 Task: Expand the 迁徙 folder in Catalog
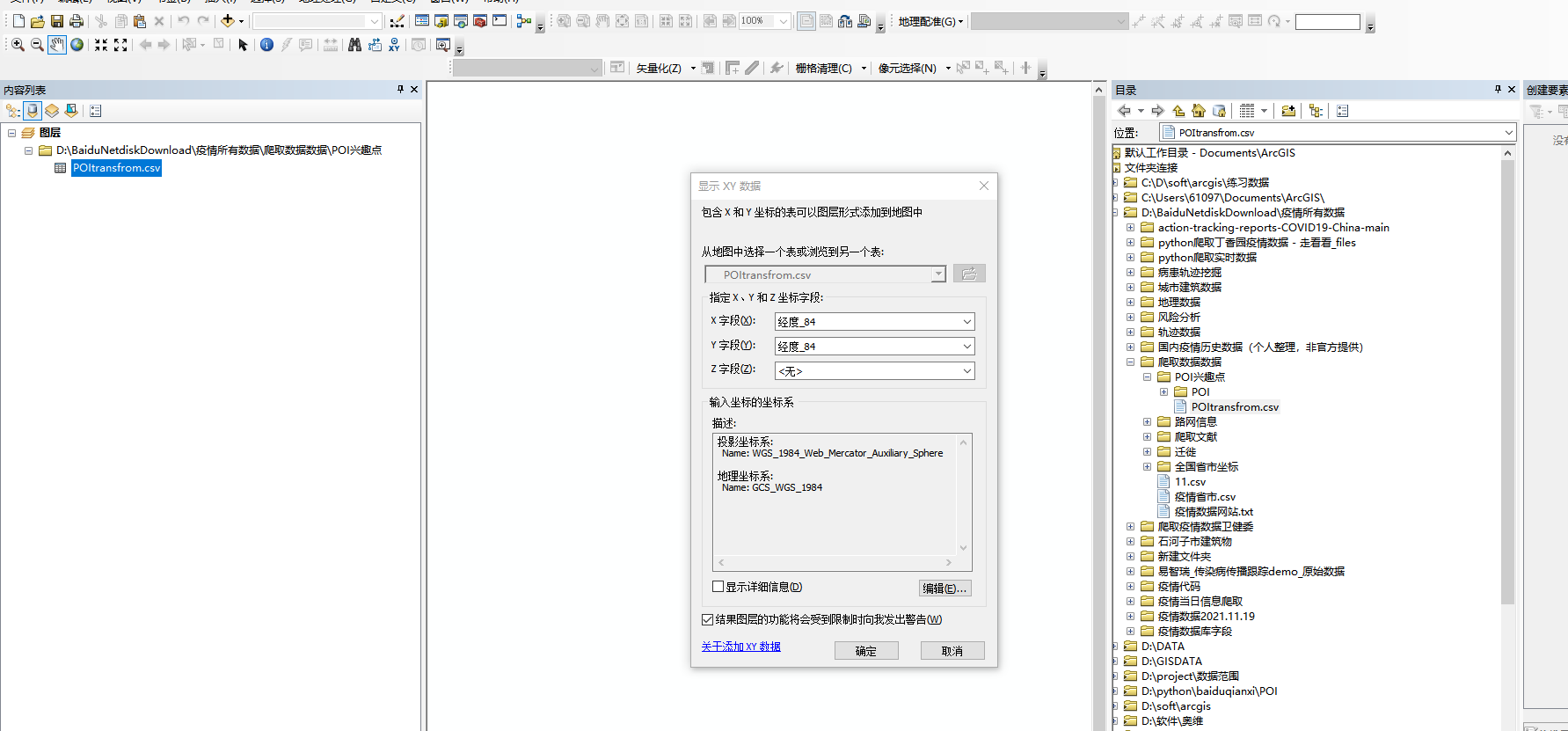1148,451
